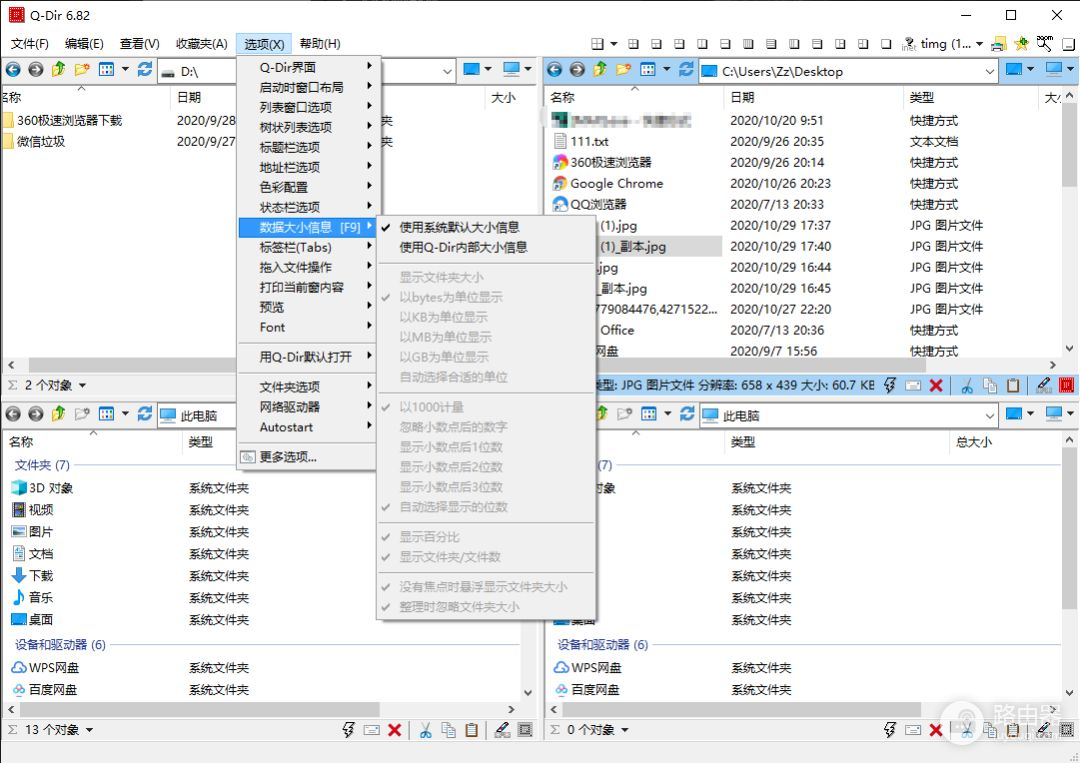Expand the C:\Users\Zz\Desktop address dropdown
This screenshot has width=1080, height=763.
[x=989, y=71]
